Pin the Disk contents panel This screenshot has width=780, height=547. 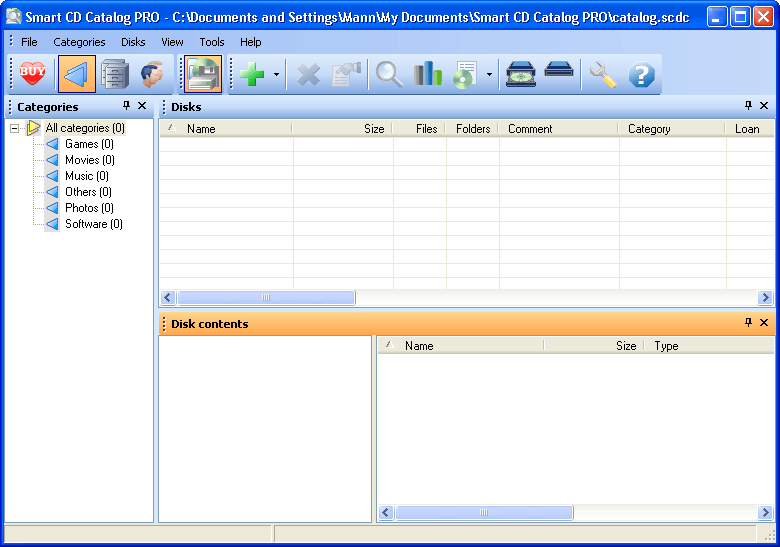pyautogui.click(x=748, y=322)
